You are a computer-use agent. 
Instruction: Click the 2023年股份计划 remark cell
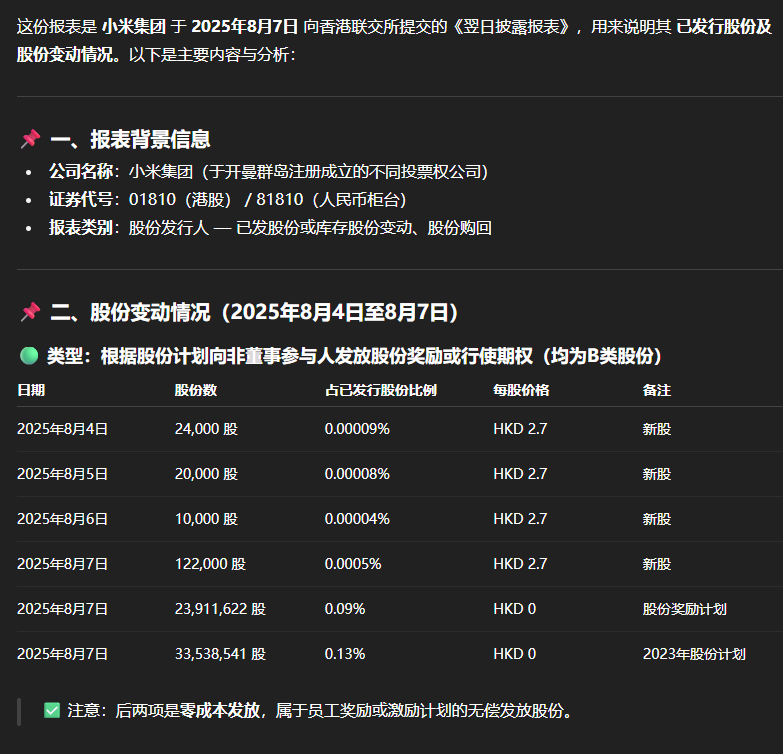click(694, 654)
